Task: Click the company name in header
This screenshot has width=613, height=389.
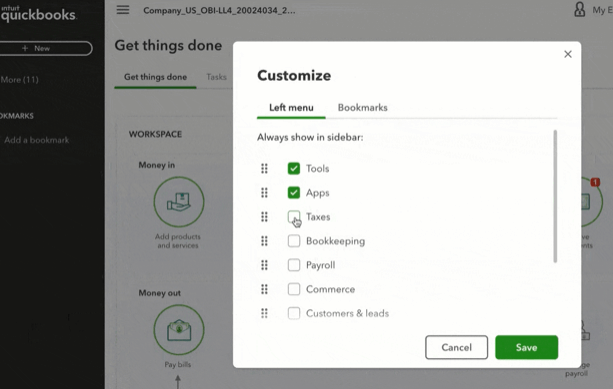Action: point(219,11)
